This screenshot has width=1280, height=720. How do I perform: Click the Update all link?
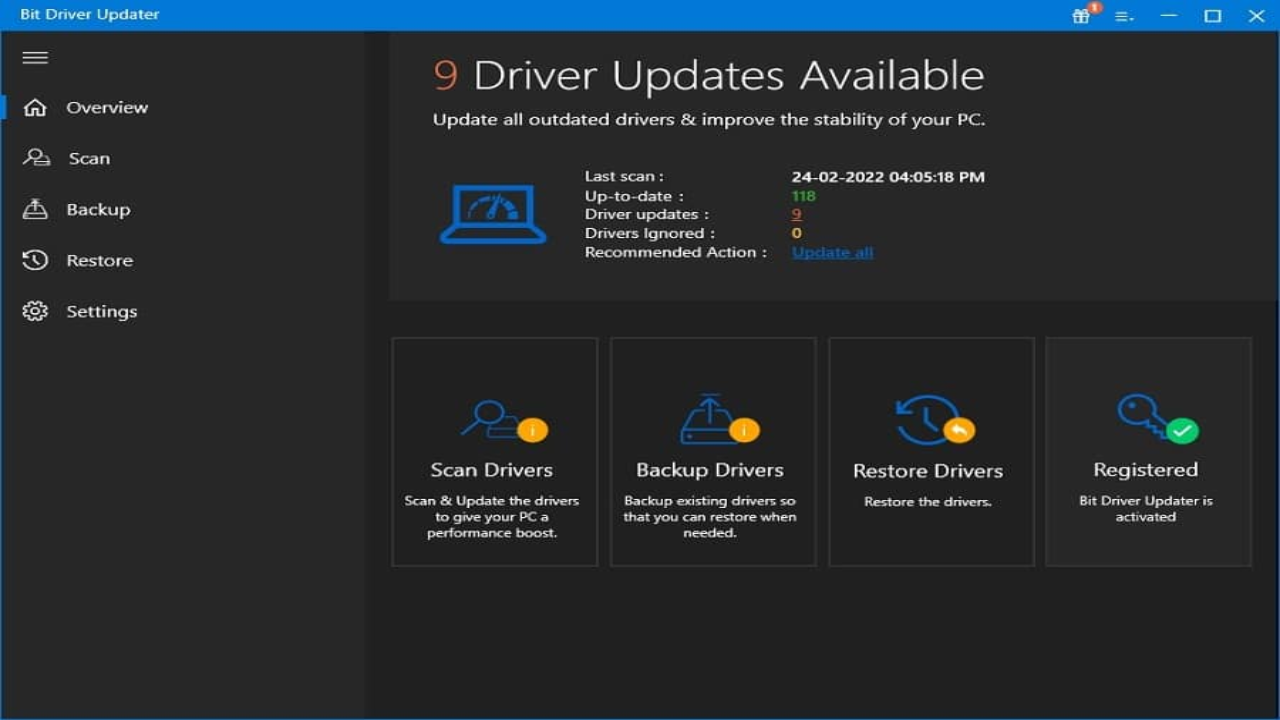[832, 252]
